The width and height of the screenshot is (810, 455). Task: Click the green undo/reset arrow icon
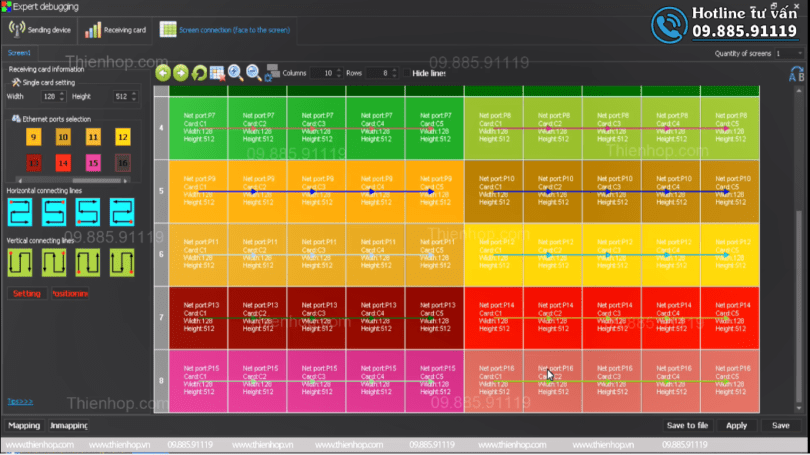(x=199, y=73)
